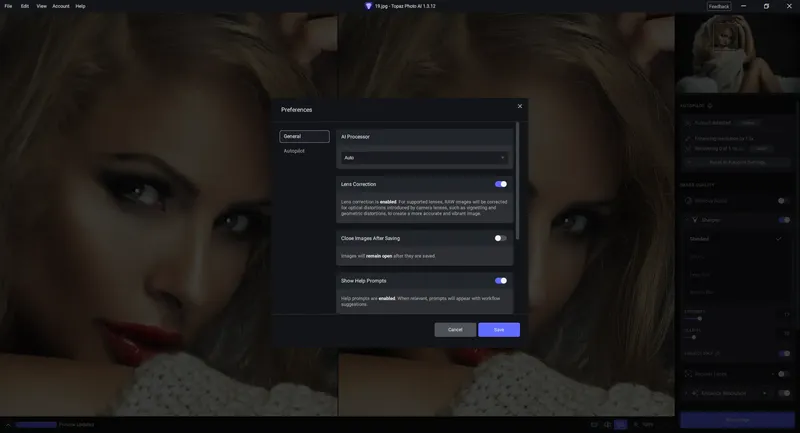
Task: Open the Edit menu
Action: click(24, 6)
